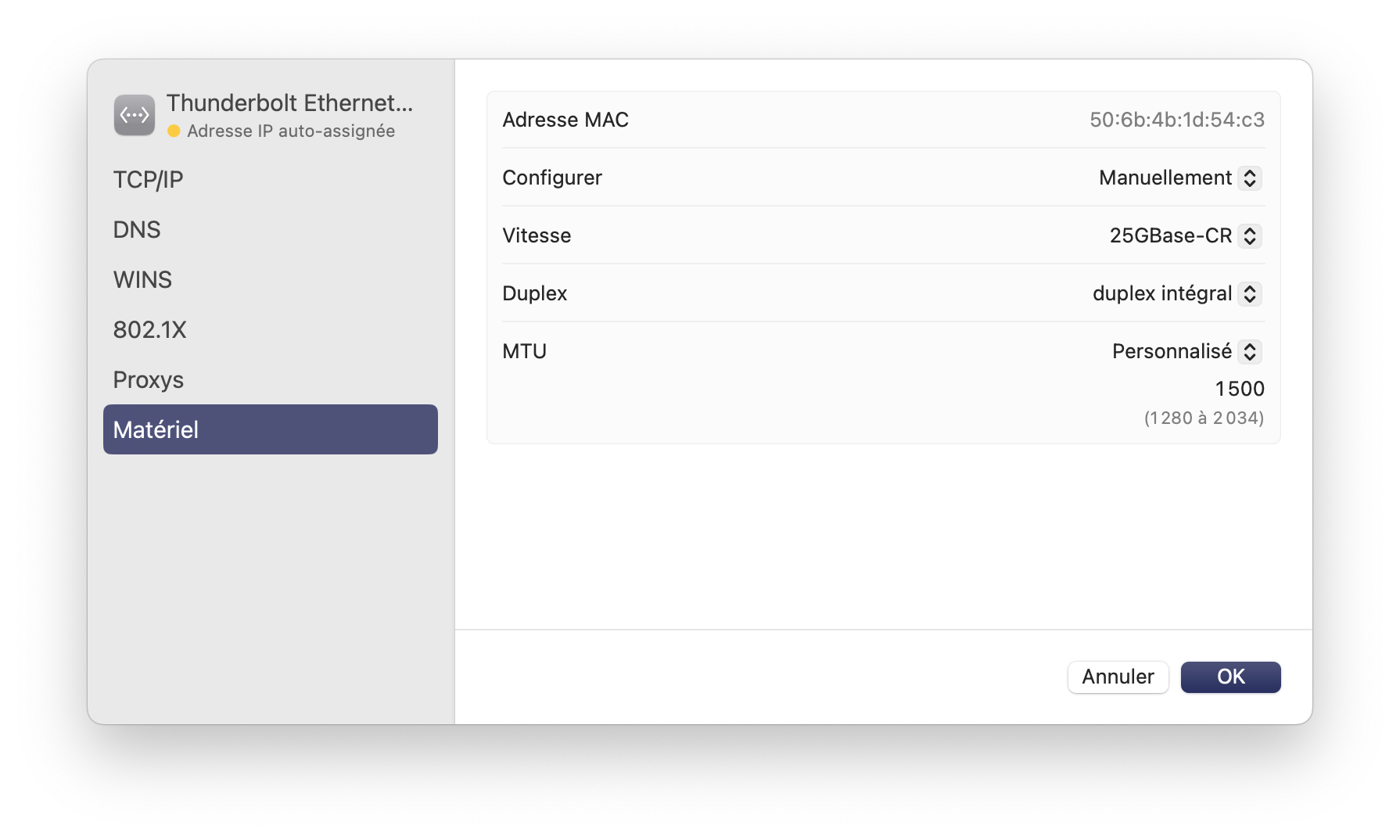Screen dimensions: 1400x840
Task: Open the Configurer popup arrows
Action: (x=1250, y=178)
